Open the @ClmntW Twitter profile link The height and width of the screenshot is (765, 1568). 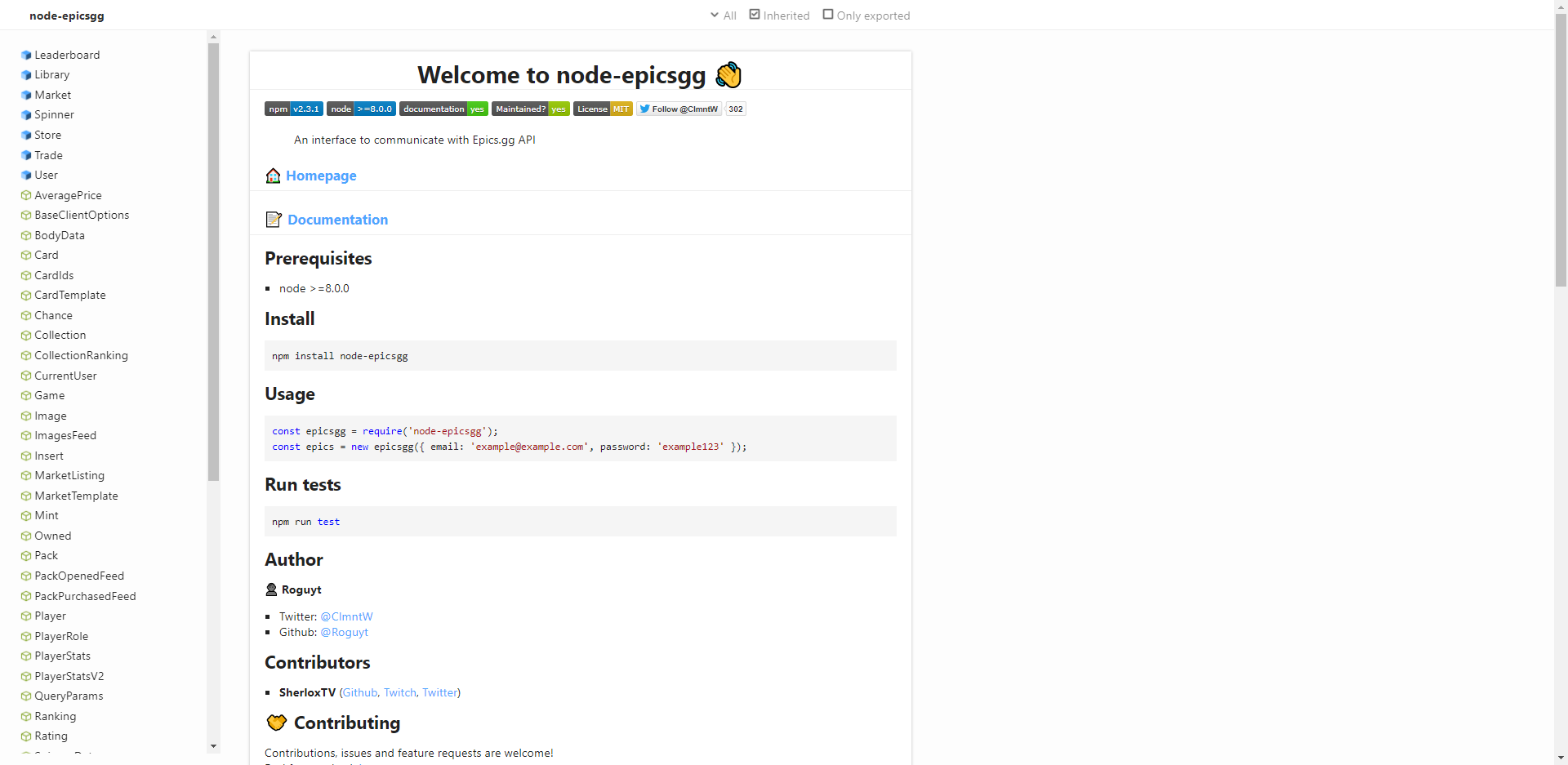coord(346,616)
